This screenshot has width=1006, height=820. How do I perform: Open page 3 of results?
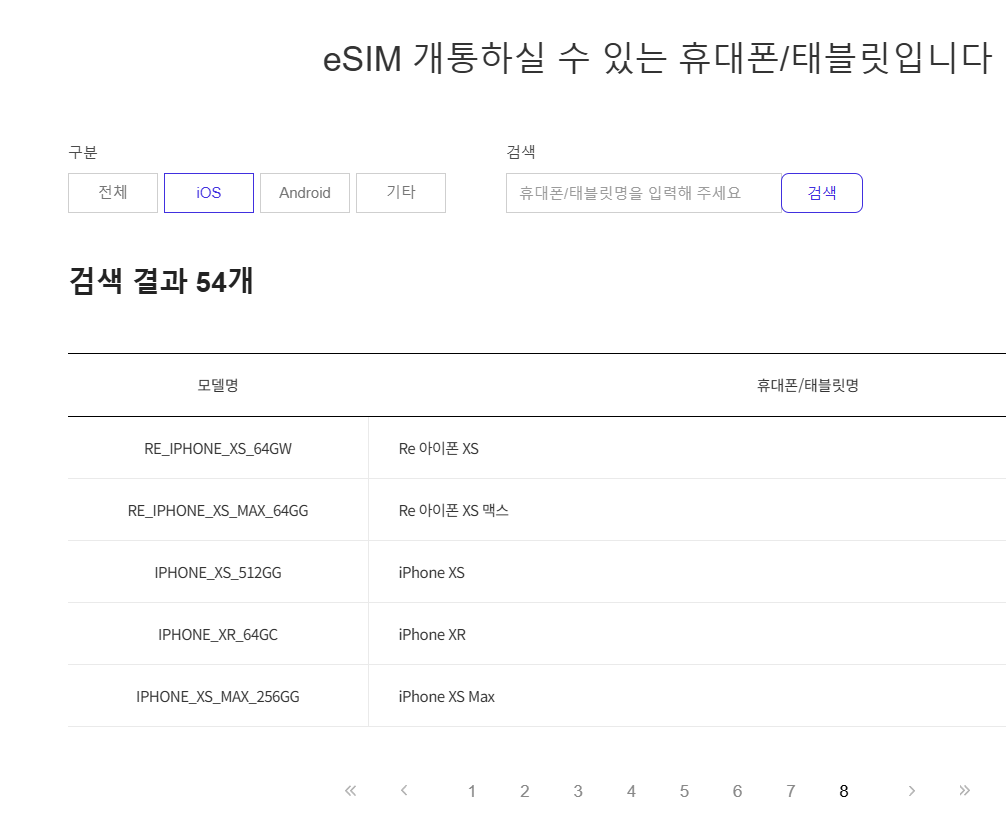click(578, 791)
